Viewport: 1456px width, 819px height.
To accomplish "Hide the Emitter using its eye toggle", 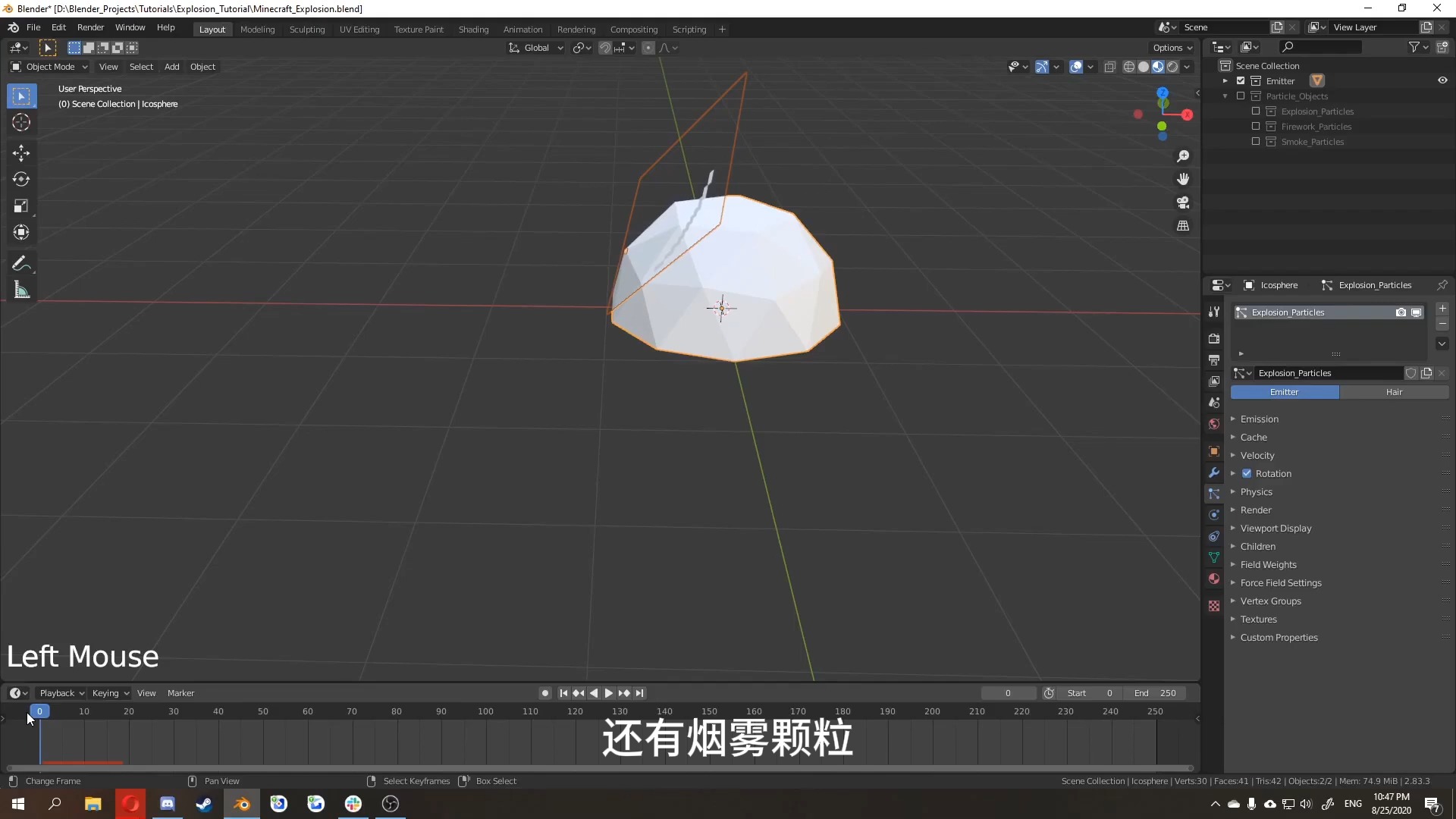I will click(x=1442, y=80).
